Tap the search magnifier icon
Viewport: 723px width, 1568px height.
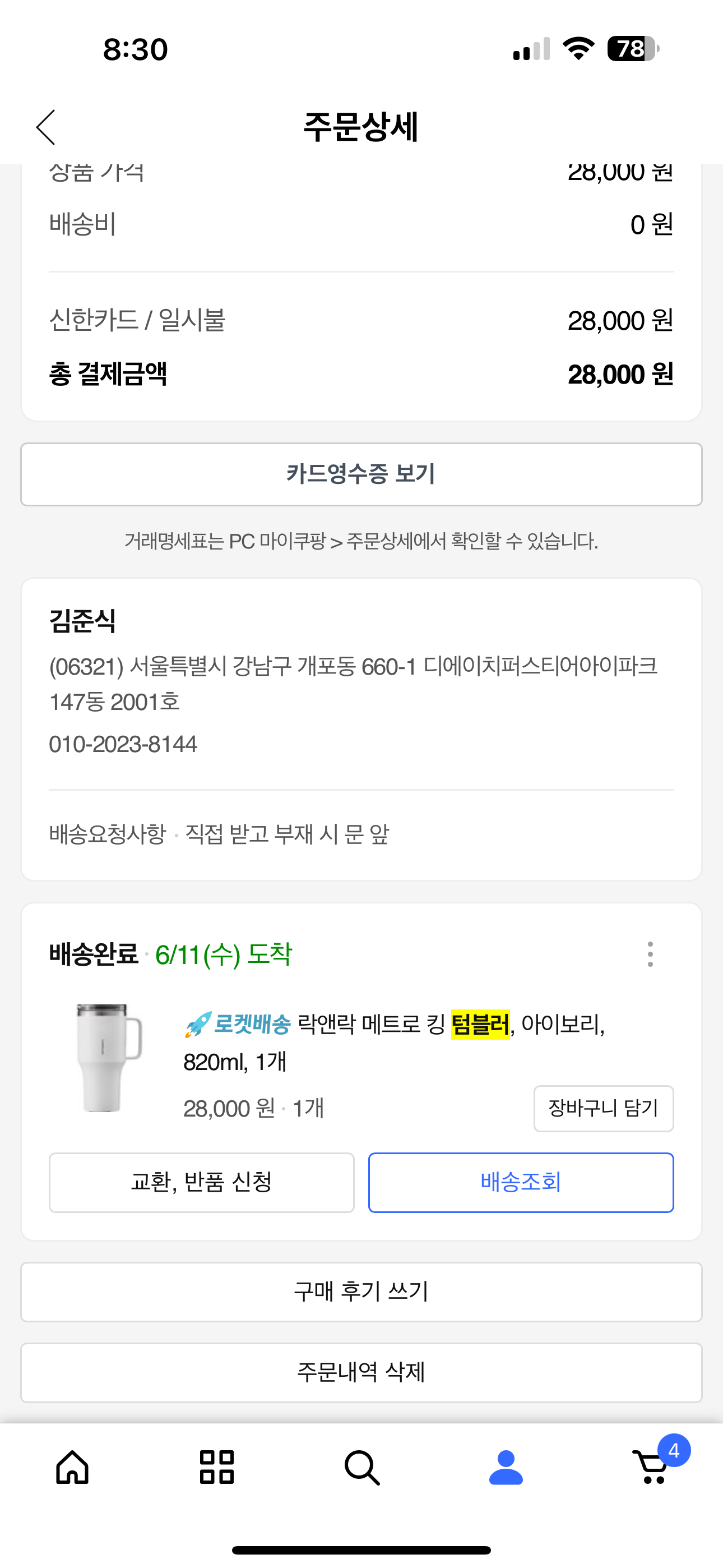pyautogui.click(x=361, y=1468)
